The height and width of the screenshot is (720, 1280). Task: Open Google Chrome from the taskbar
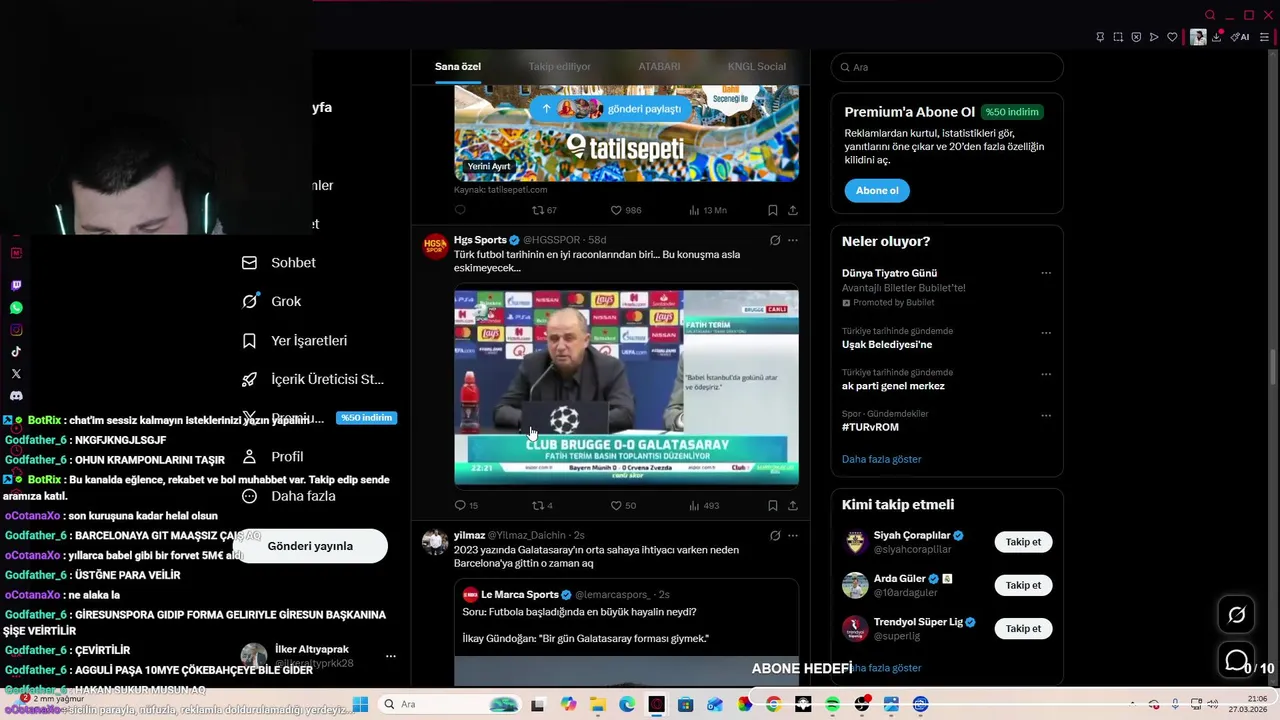(774, 704)
